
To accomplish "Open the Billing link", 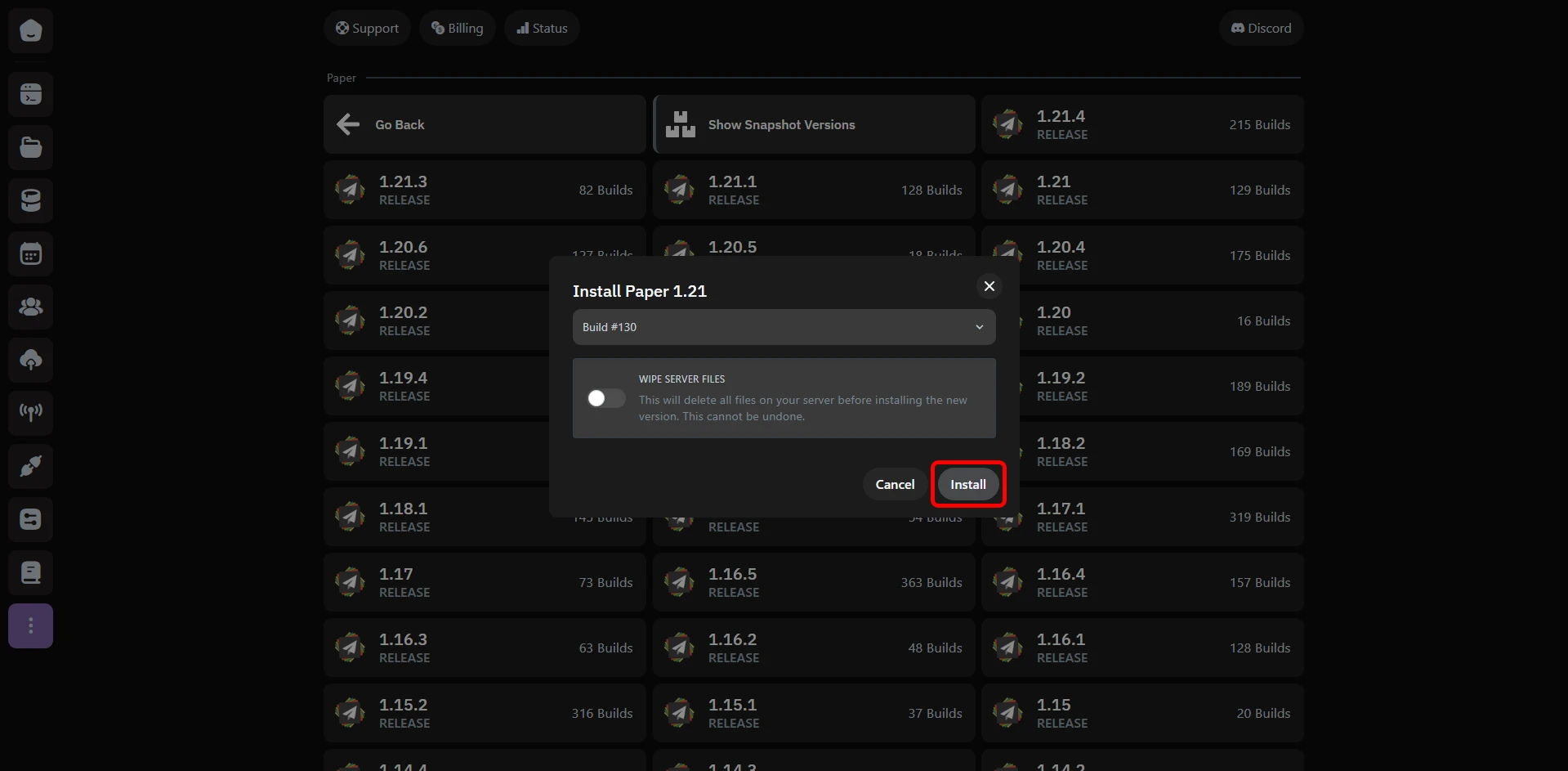I will (x=458, y=28).
